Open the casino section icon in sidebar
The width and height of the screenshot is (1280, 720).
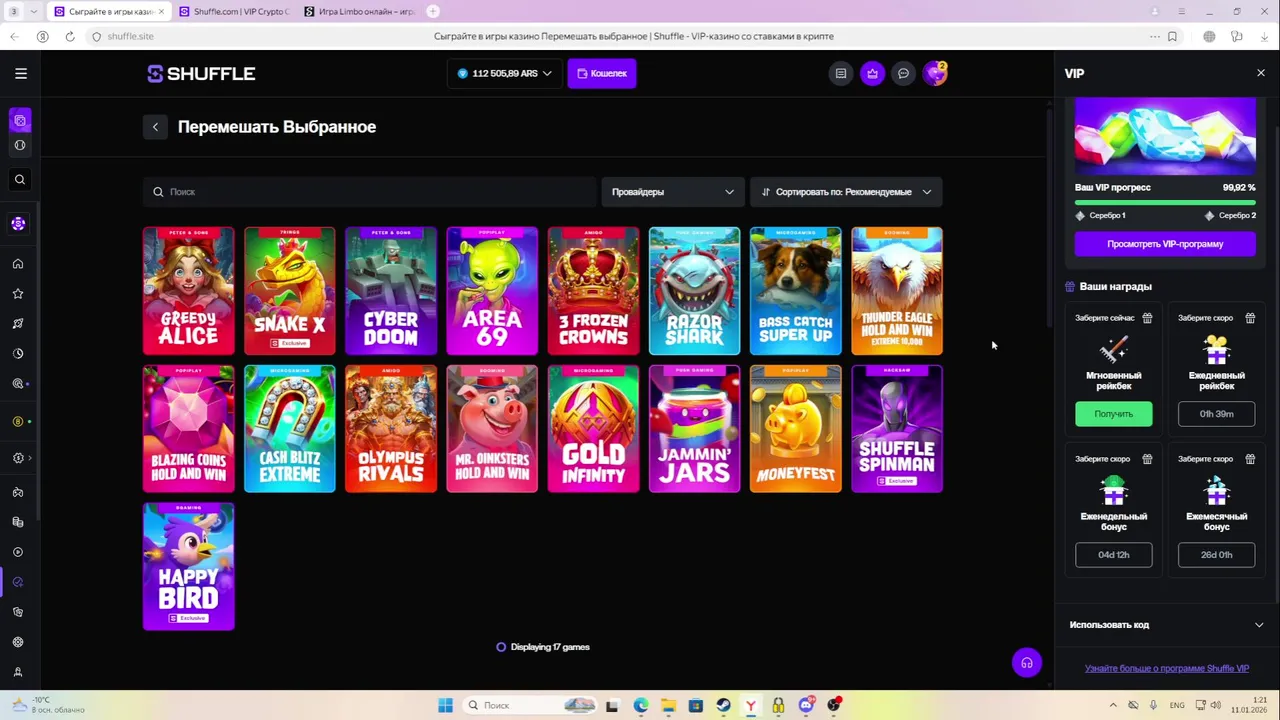[x=20, y=121]
